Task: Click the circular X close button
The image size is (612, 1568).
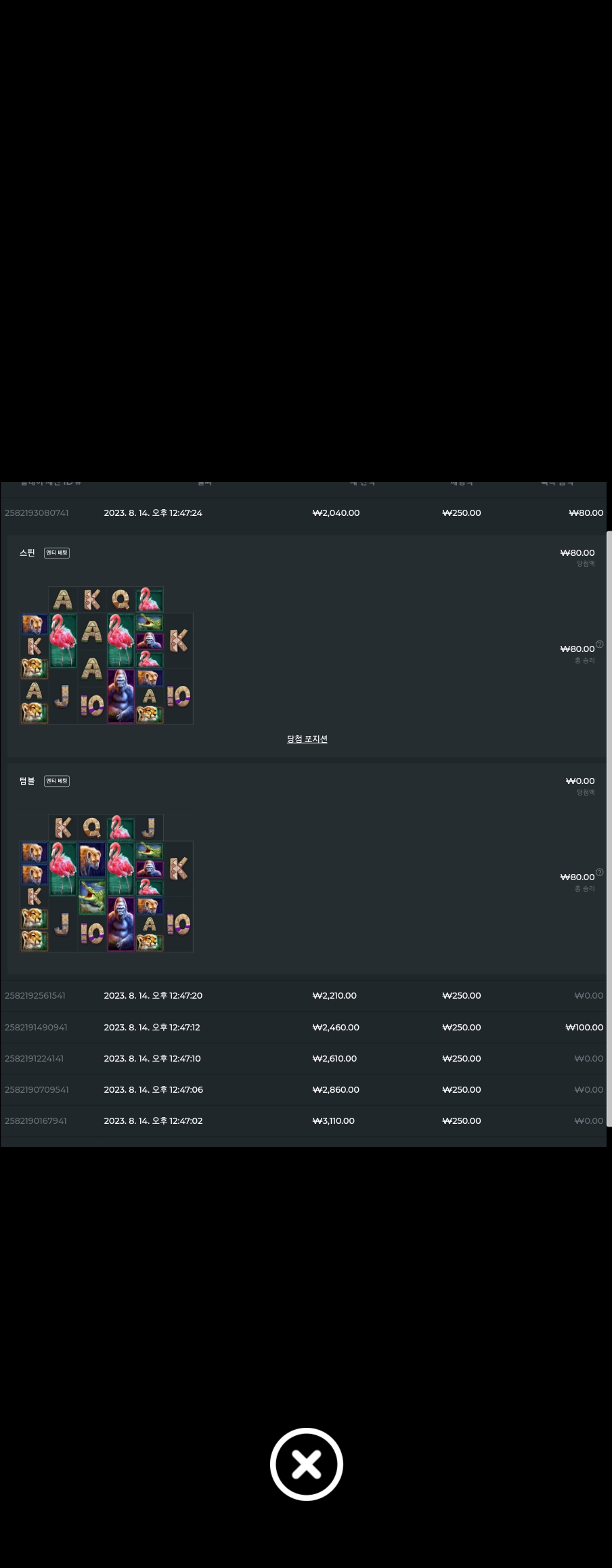Action: coord(306,1464)
